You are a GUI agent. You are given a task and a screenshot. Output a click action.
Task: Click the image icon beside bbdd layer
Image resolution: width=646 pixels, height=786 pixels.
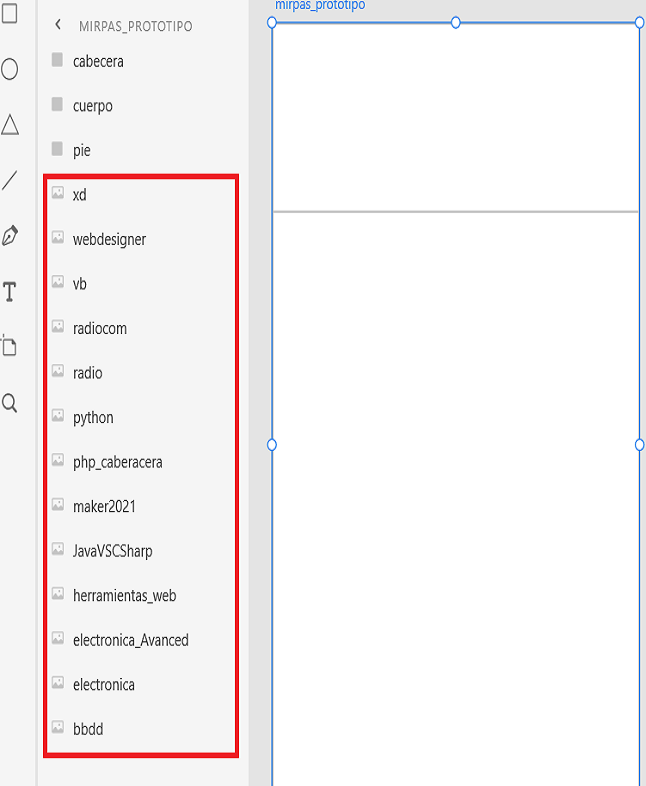(x=58, y=728)
